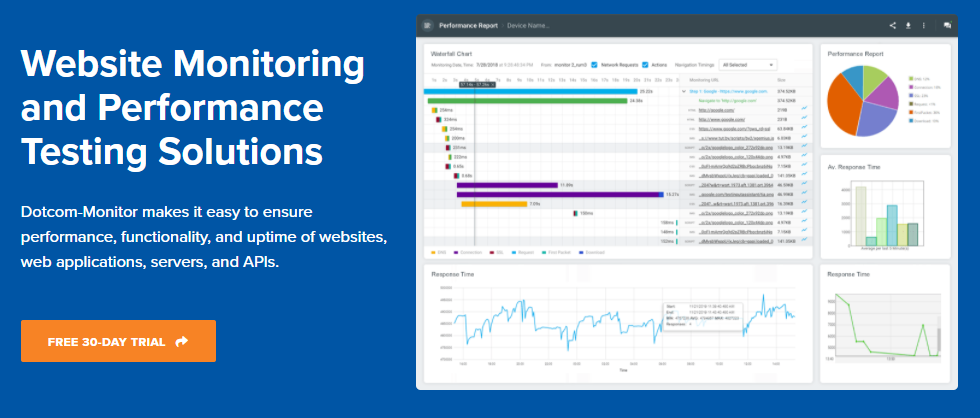
Task: Dismiss the time range chip with its x
Action: pos(492,84)
